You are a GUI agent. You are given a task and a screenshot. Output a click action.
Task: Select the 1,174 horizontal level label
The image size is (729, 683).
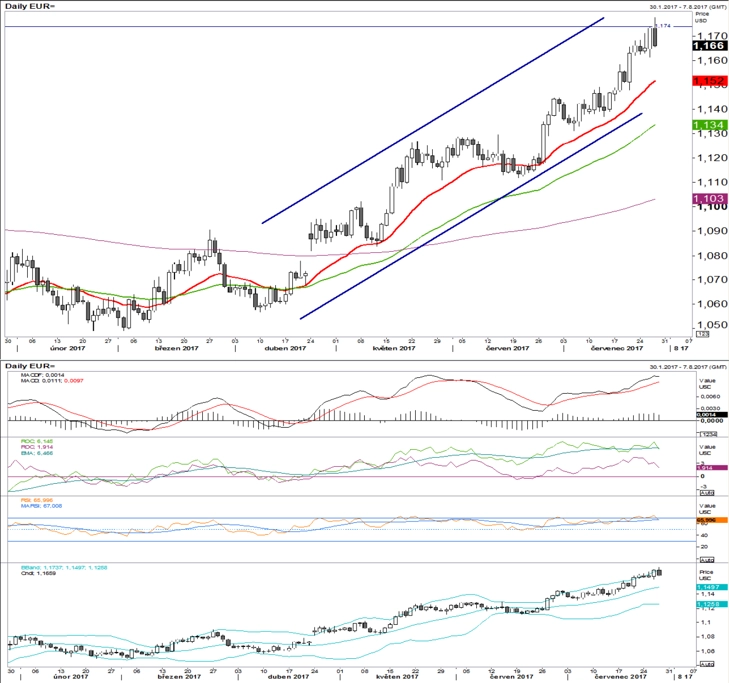(x=663, y=26)
